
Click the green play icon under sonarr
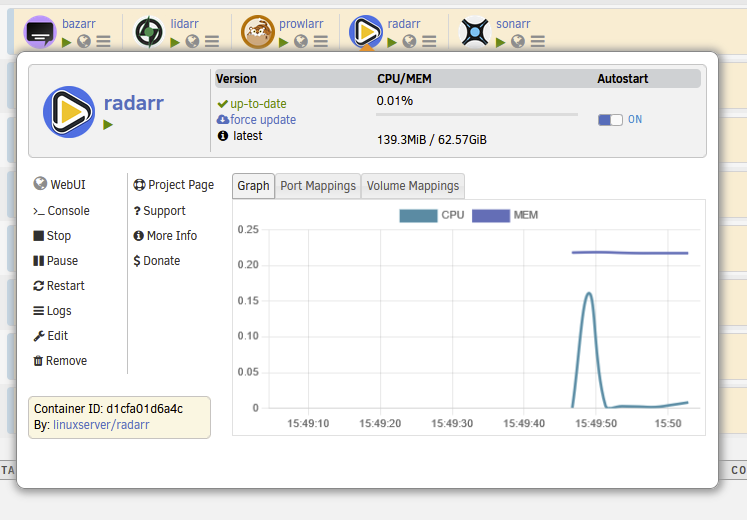pyautogui.click(x=501, y=42)
